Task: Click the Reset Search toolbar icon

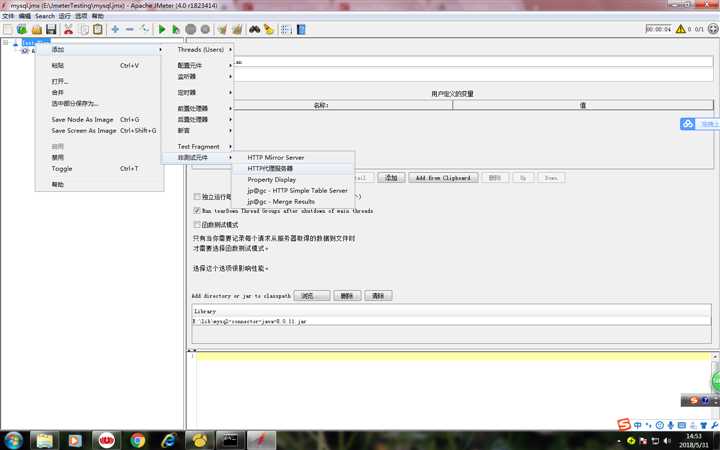Action: tap(269, 29)
